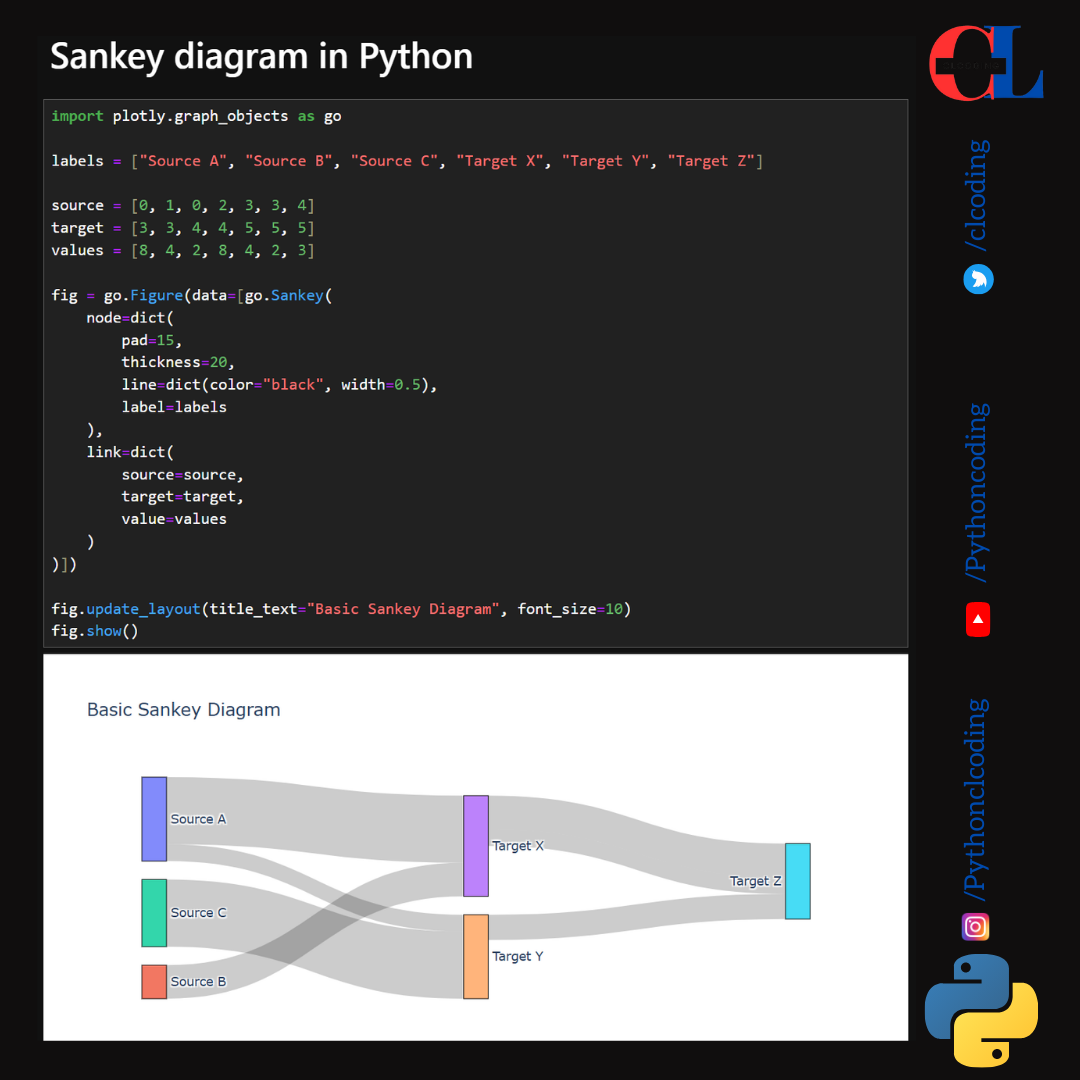Select the green Source C node
1080x1080 pixels.
pyautogui.click(x=154, y=913)
